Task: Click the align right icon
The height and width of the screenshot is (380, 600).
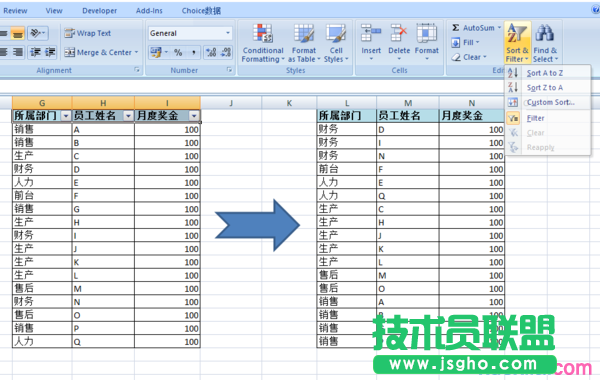Action: (18, 52)
